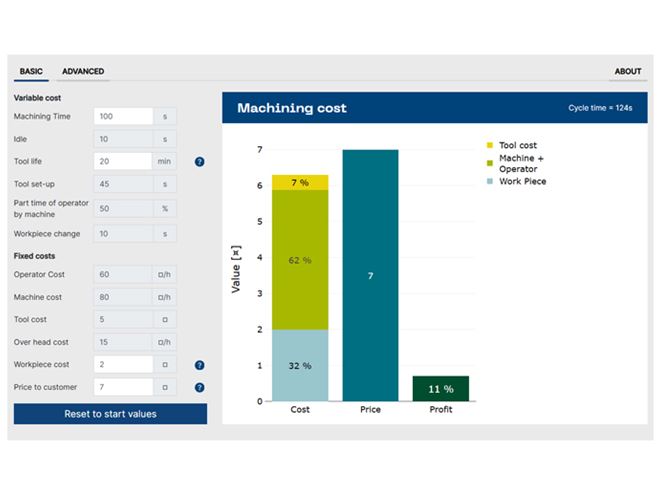Click the teal Price bar in chart

(x=370, y=275)
